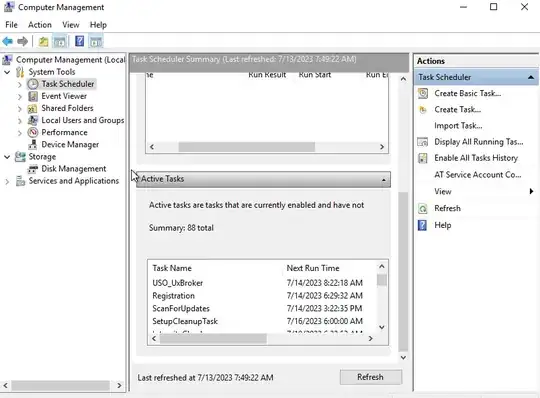Click the summary pane scroll-down arrow
This screenshot has height=398, width=540.
click(x=403, y=358)
